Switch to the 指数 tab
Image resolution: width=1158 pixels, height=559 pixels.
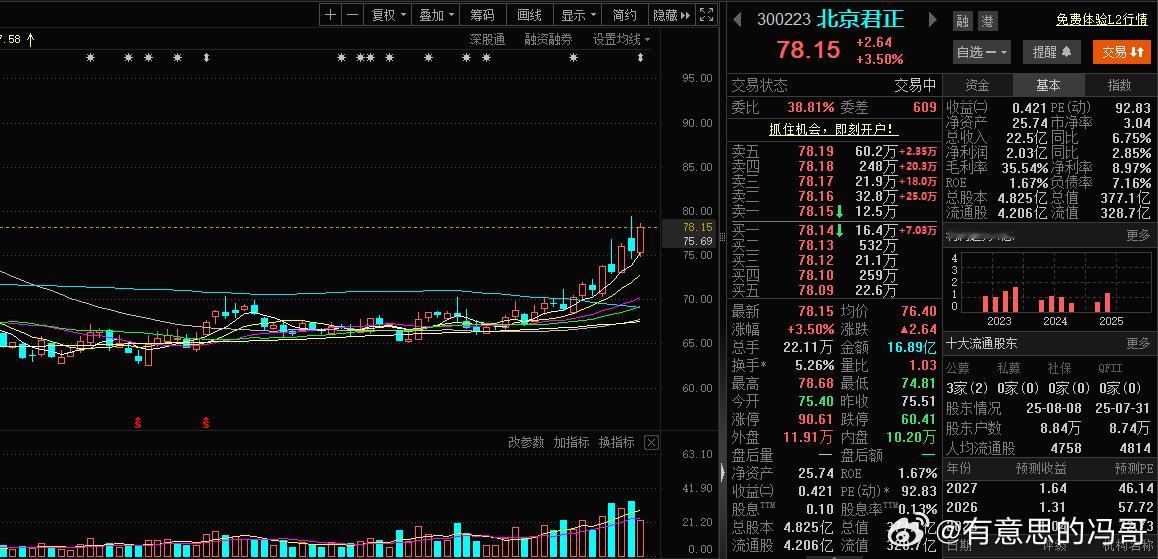1119,86
